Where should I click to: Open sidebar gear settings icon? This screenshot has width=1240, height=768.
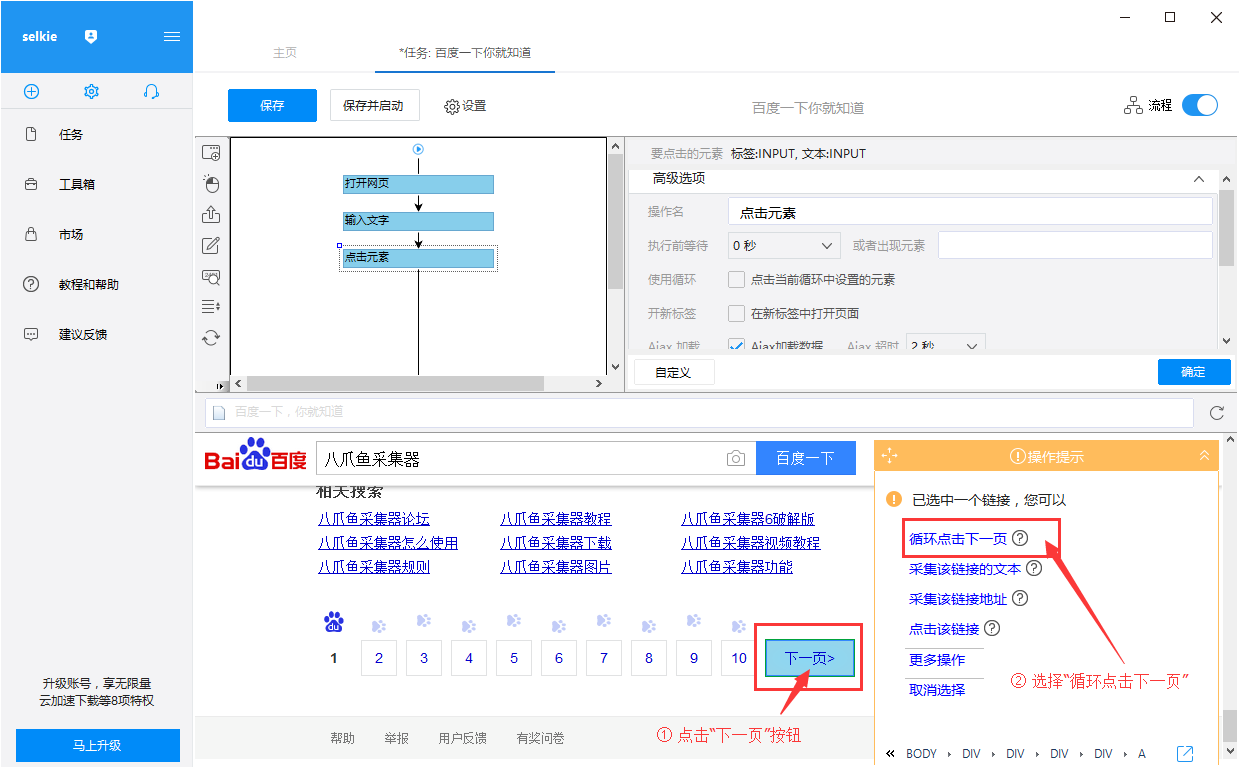click(x=91, y=91)
